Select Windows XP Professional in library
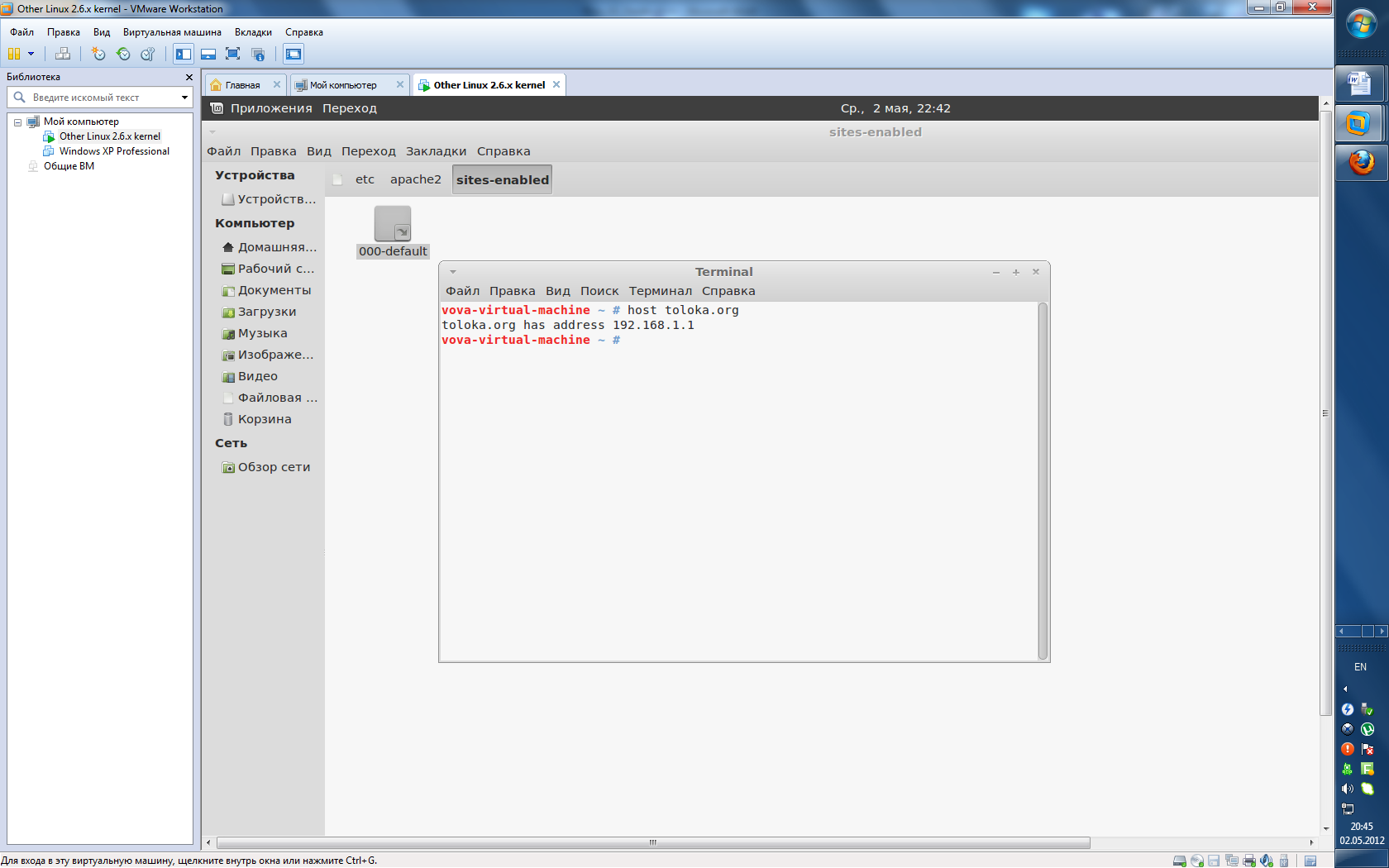Screen dimensions: 1389x868 click(x=114, y=151)
